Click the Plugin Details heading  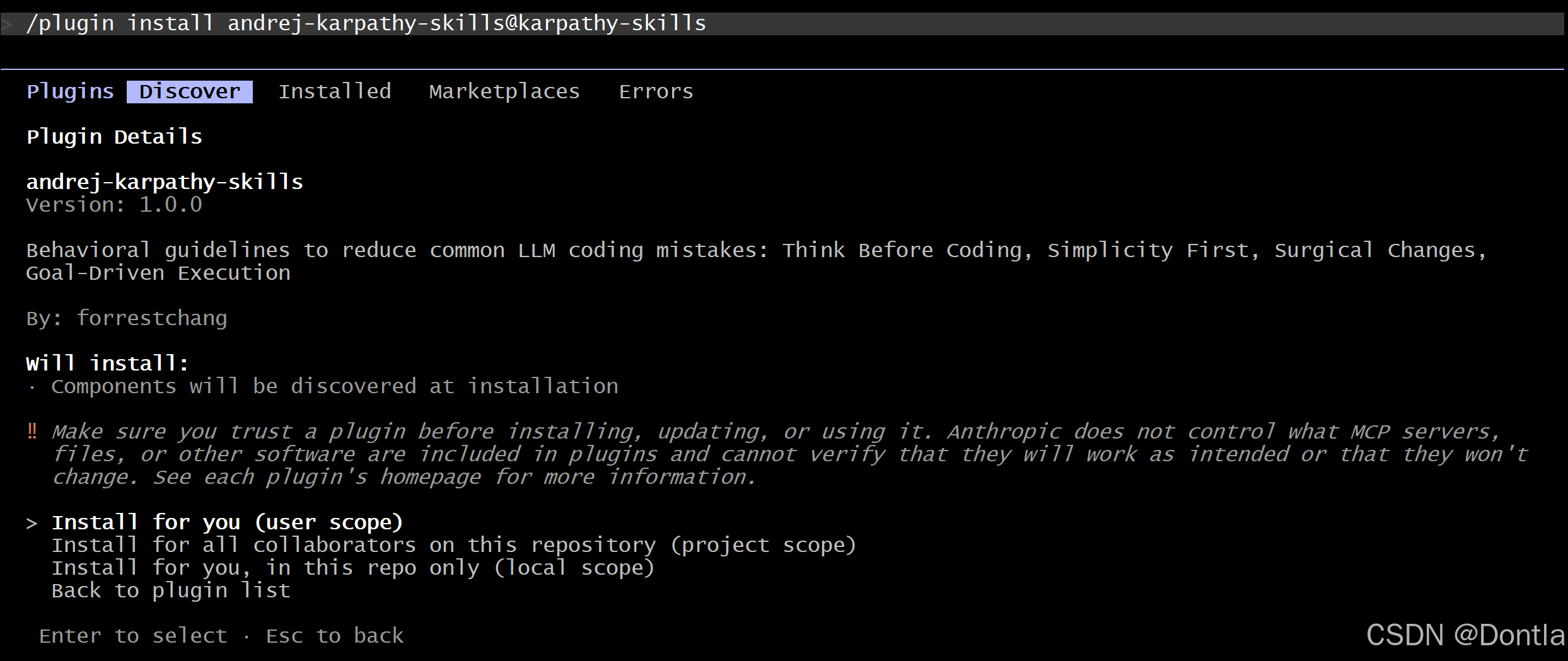[114, 137]
